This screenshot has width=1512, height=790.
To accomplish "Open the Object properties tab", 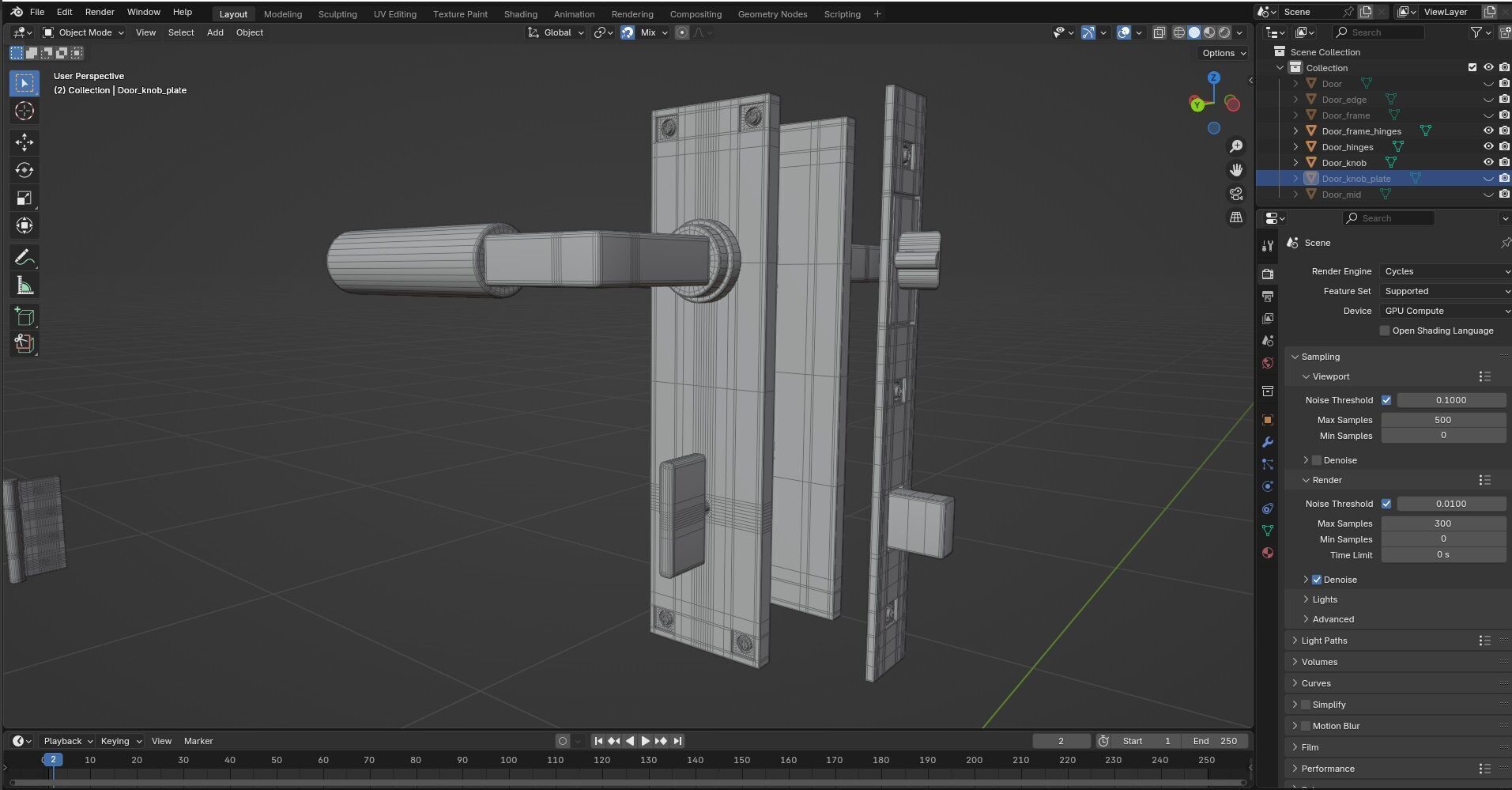I will pyautogui.click(x=1268, y=420).
